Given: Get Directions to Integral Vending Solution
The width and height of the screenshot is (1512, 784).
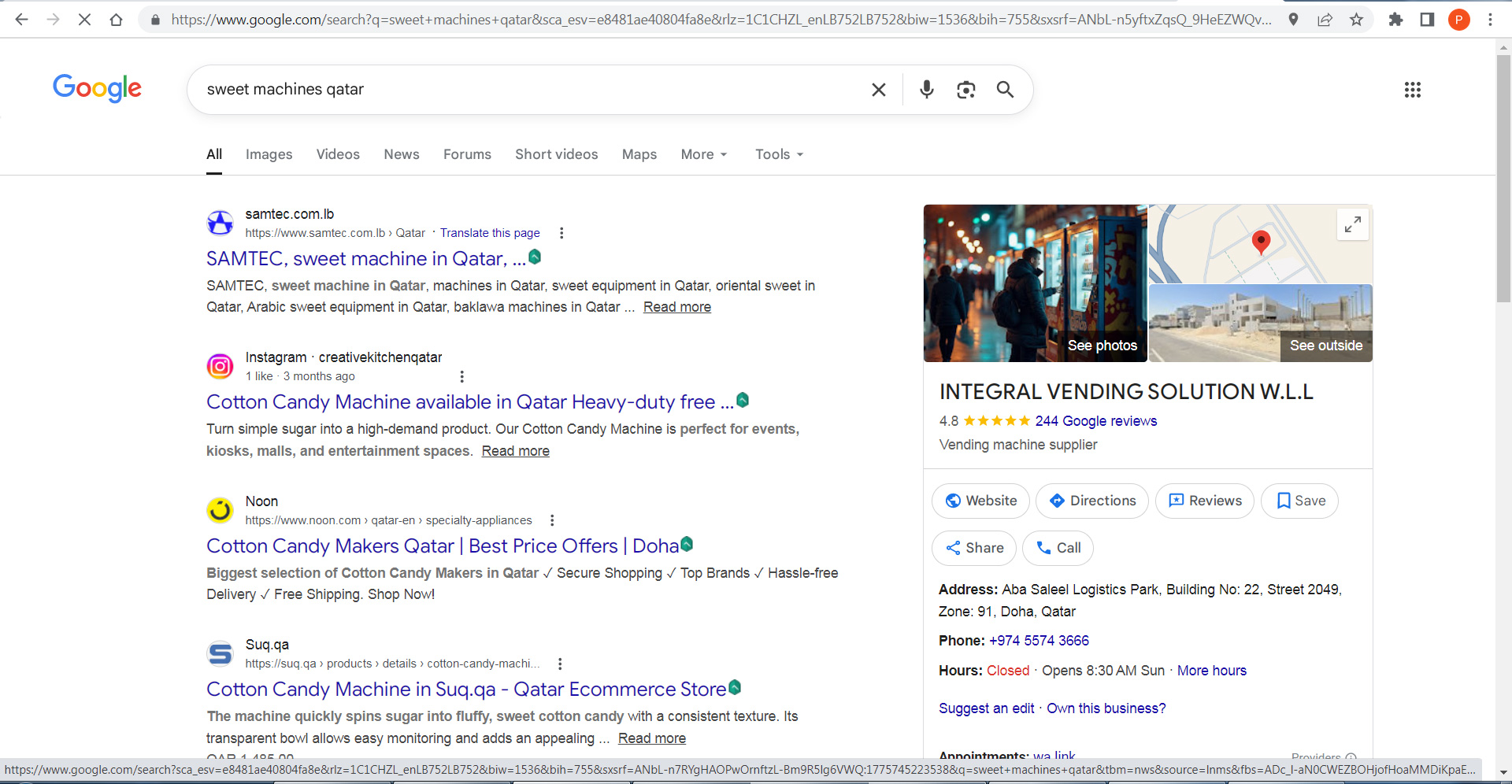Looking at the screenshot, I should 1092,501.
